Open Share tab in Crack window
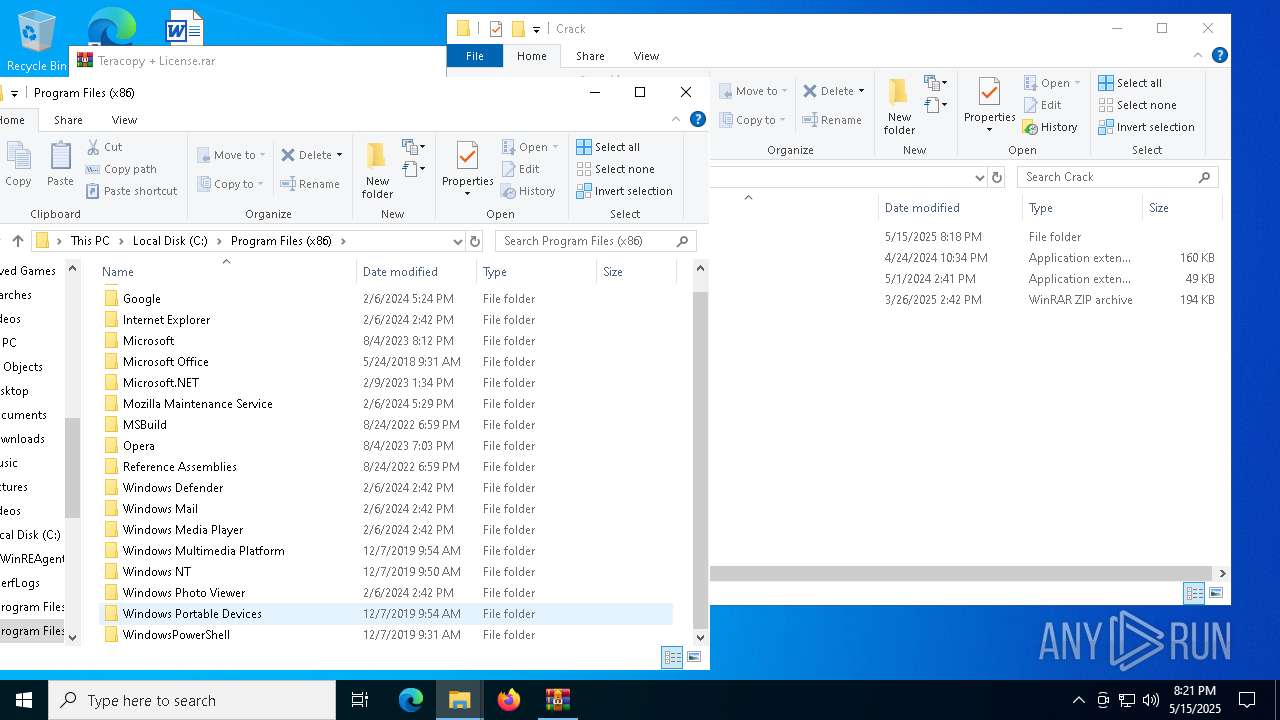The image size is (1280, 720). point(590,56)
